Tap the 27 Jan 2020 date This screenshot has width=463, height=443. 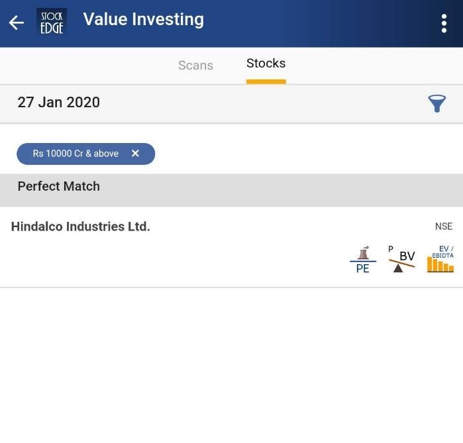59,102
